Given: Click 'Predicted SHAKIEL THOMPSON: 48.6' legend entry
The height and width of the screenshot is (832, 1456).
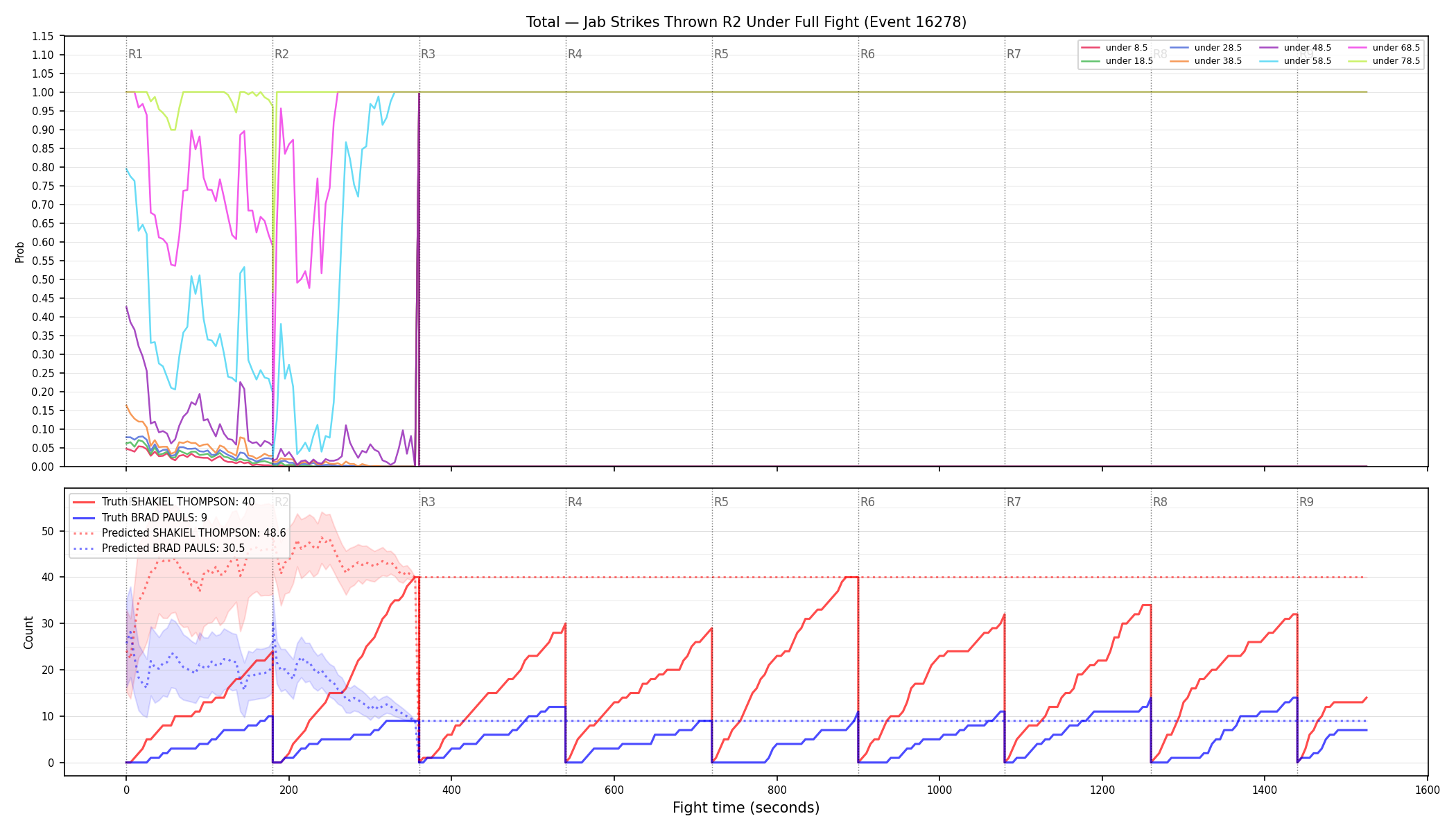Looking at the screenshot, I should [x=180, y=533].
